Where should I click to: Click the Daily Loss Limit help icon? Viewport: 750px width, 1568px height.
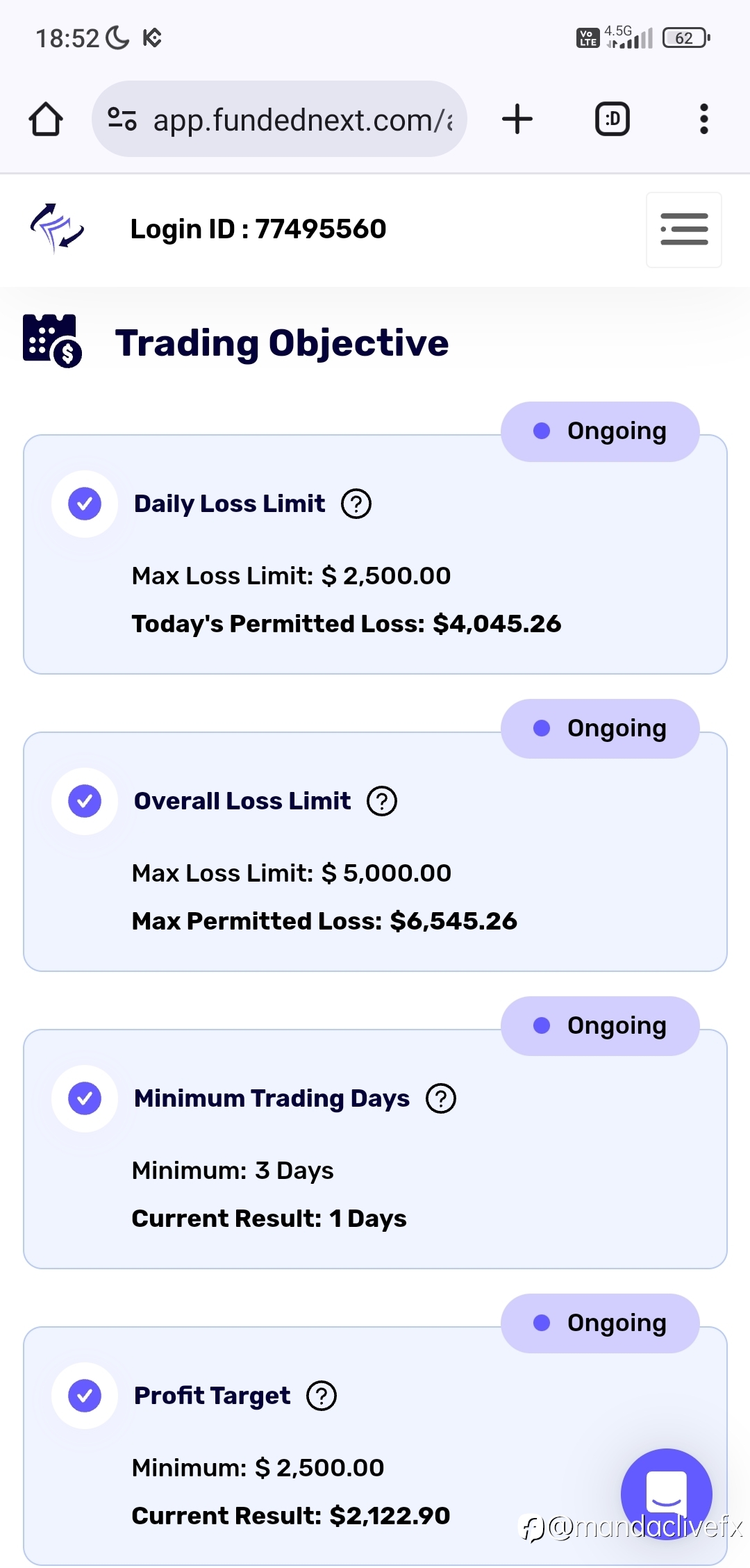coord(356,504)
